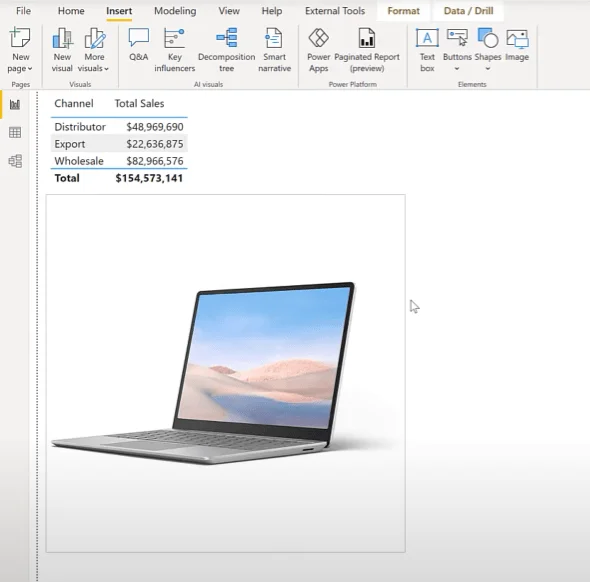Insert a Text box element
590x582 pixels.
pos(427,50)
